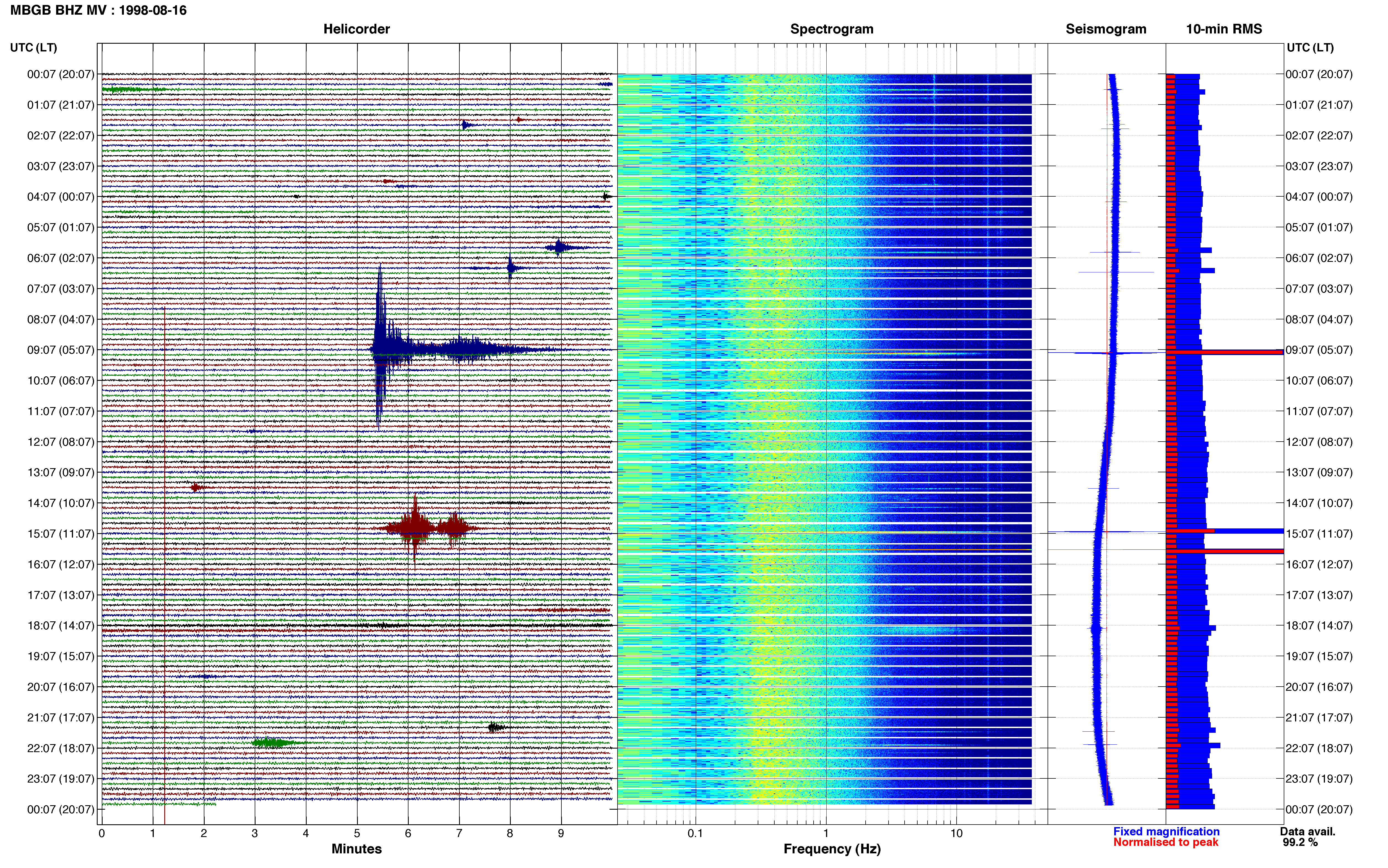Click left time label '21:07 (17:07)'
1388x868 pixels.
(61, 718)
